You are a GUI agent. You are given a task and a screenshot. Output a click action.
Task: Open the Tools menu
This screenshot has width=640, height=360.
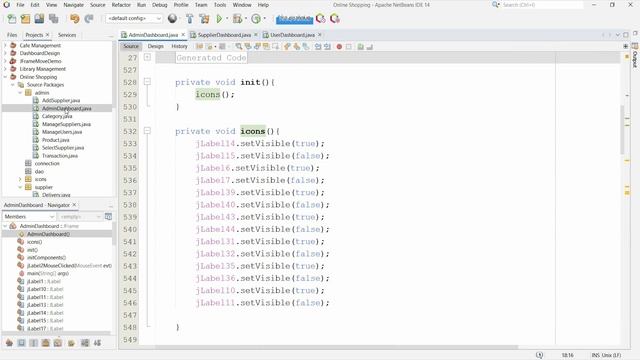click(x=220, y=5)
